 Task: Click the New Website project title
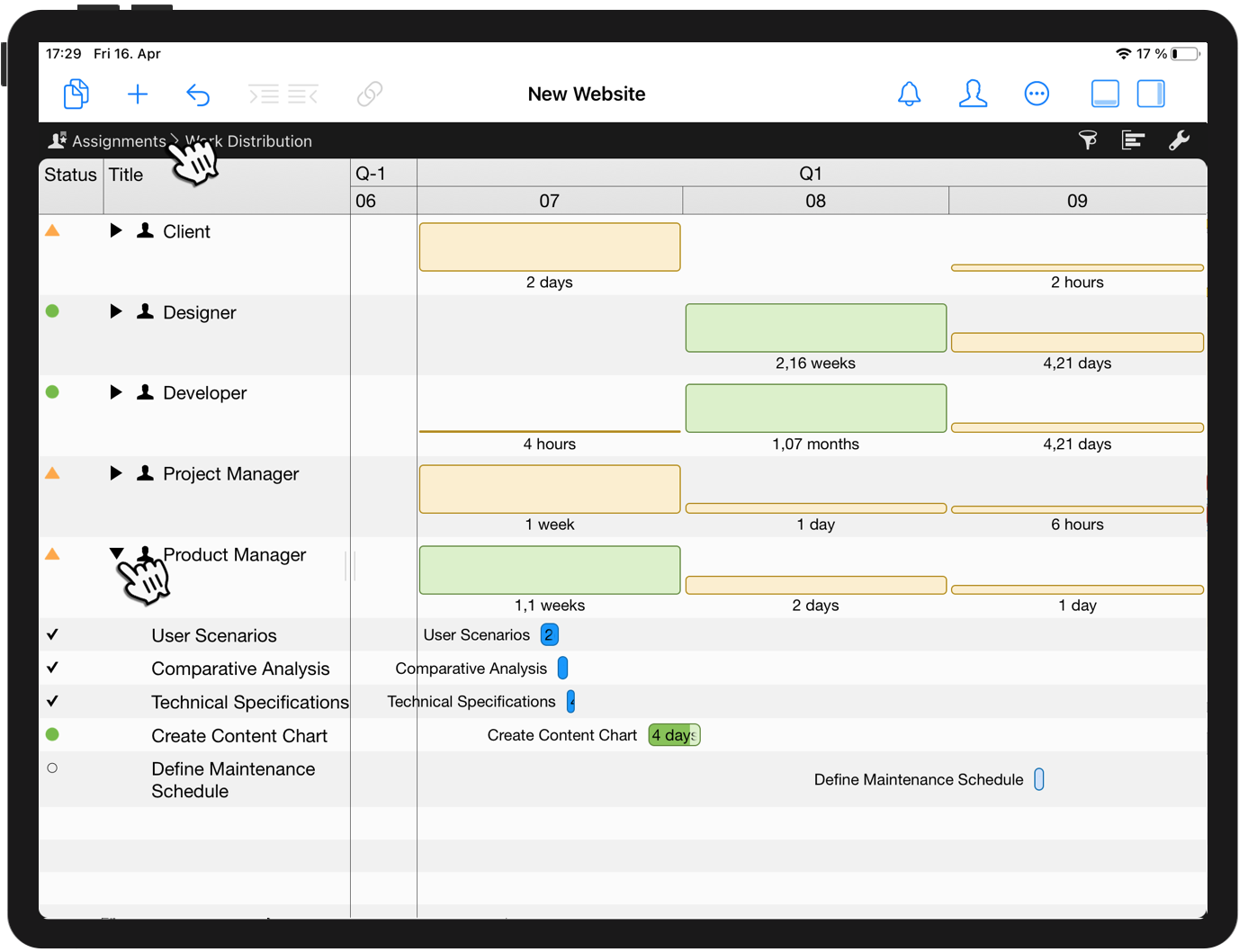[587, 94]
